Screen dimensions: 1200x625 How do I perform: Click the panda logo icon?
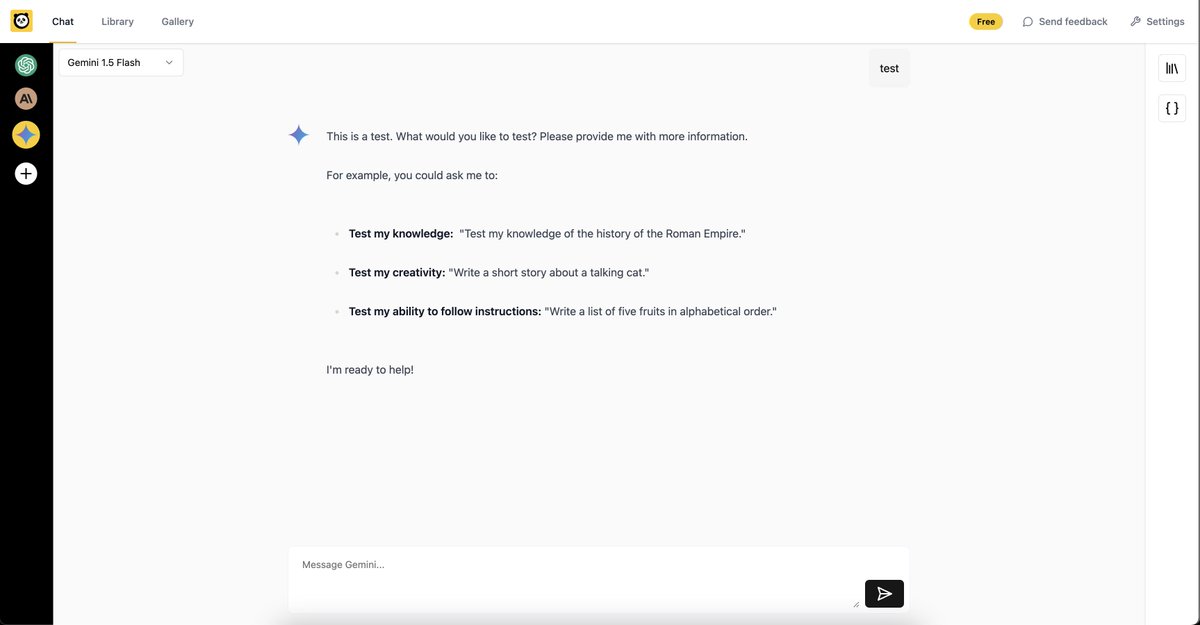click(22, 21)
